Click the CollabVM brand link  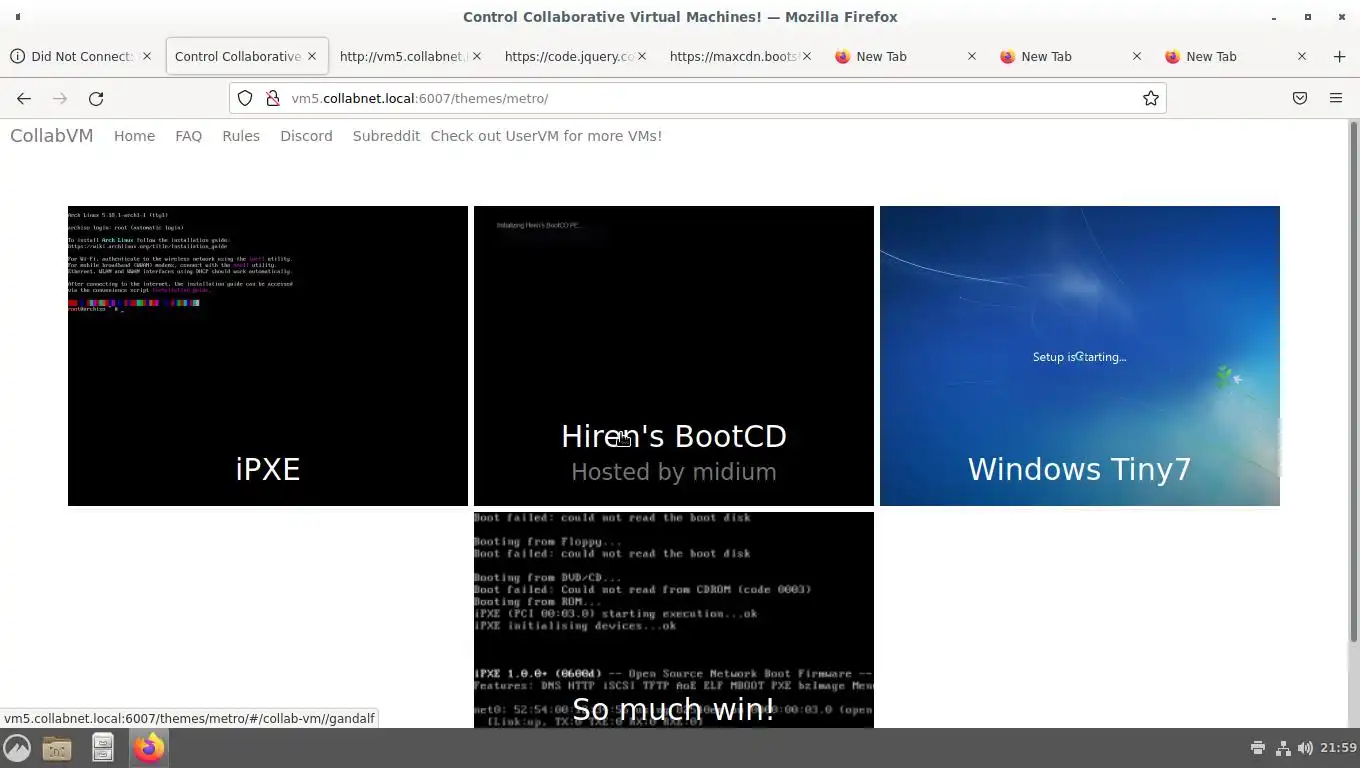tap(52, 136)
